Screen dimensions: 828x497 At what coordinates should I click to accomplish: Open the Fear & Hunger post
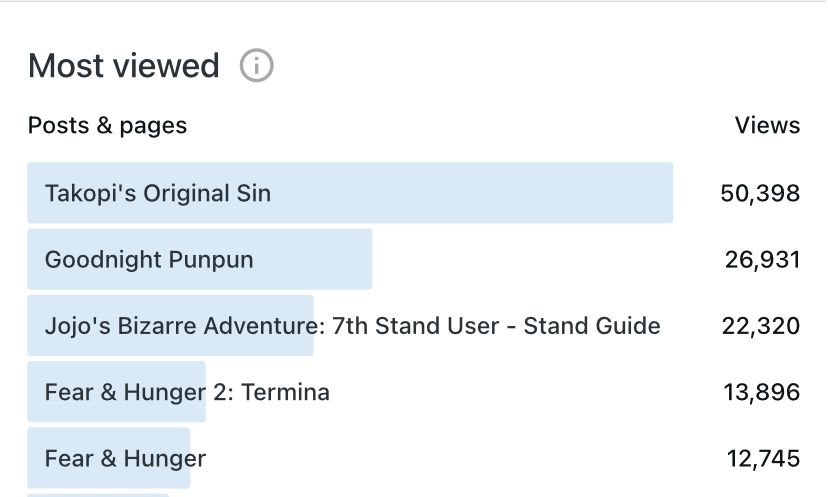pyautogui.click(x=125, y=458)
